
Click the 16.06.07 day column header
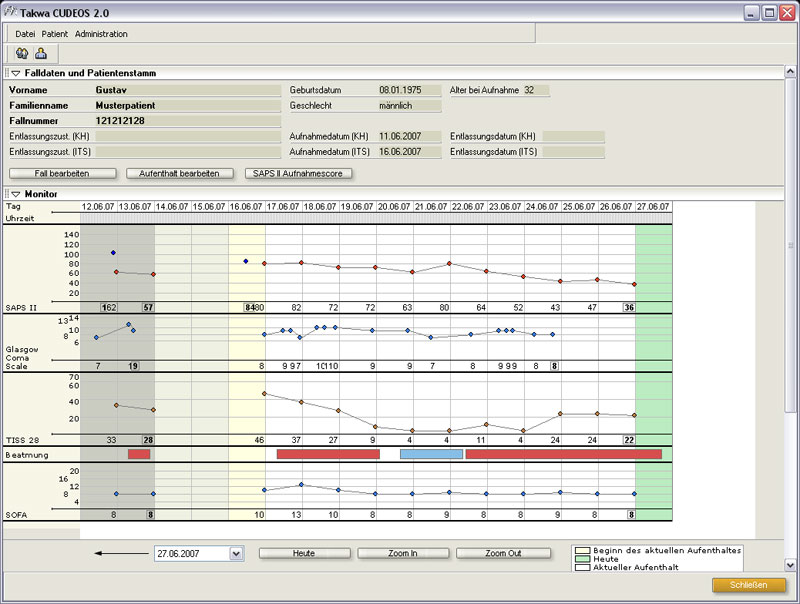click(x=246, y=207)
